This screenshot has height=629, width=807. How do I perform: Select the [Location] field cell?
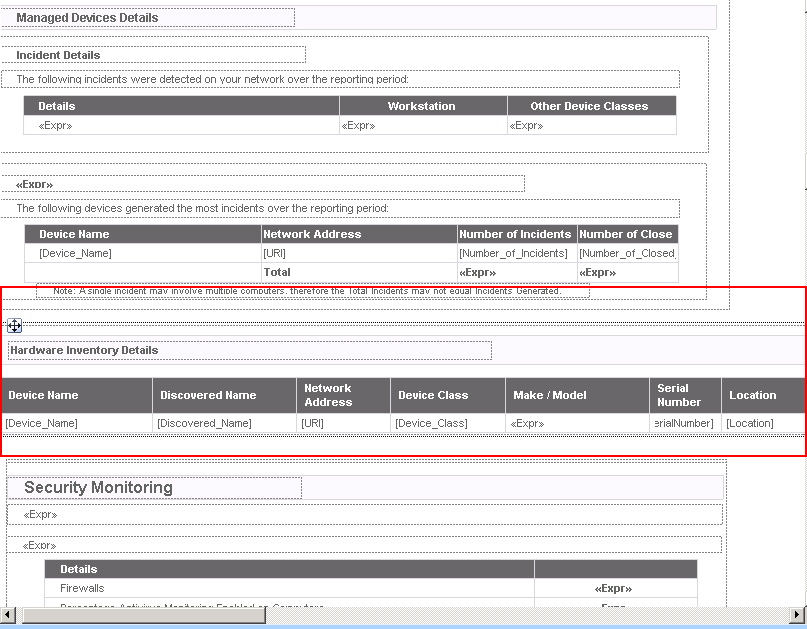pos(764,423)
